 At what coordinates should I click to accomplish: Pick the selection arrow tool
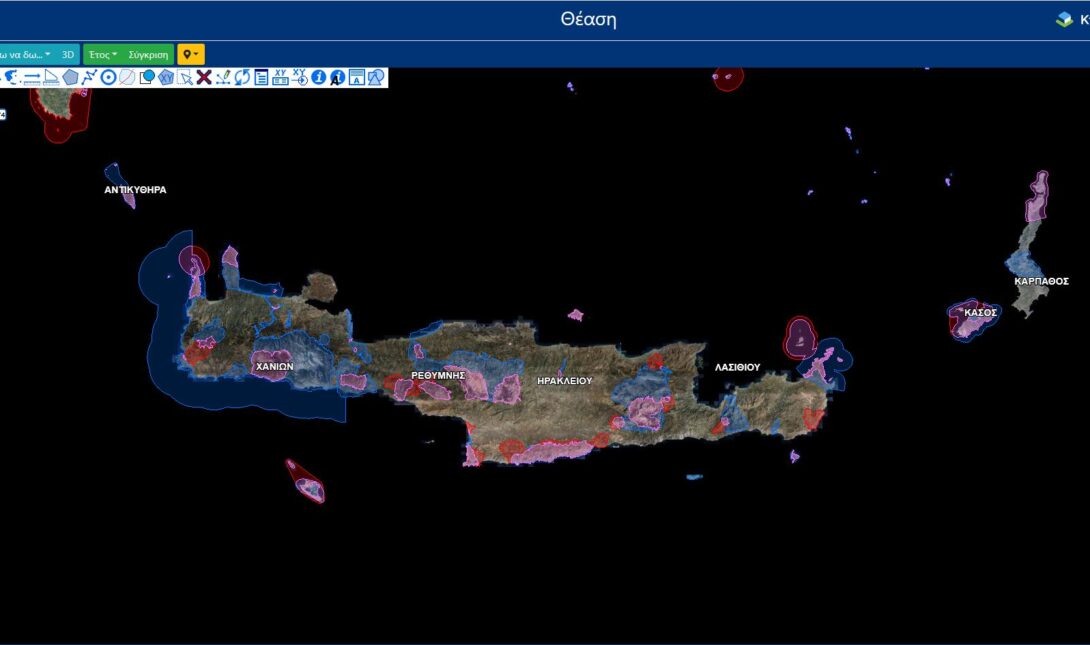click(x=185, y=77)
